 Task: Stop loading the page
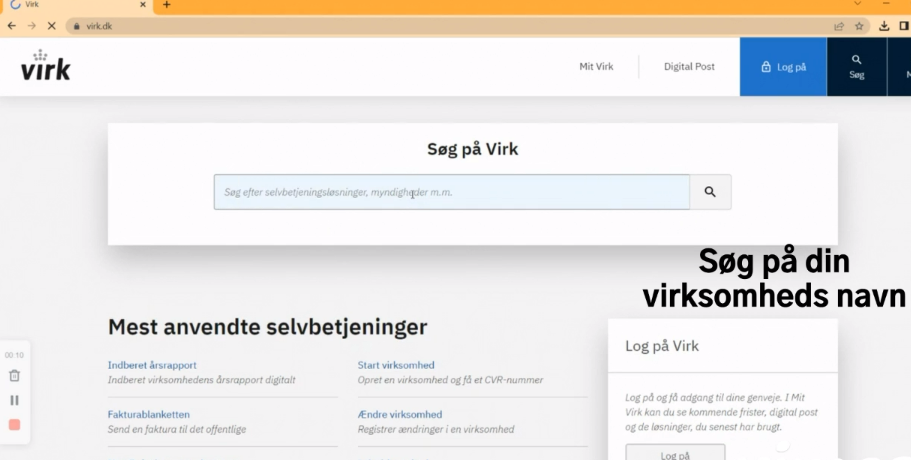coord(51,26)
